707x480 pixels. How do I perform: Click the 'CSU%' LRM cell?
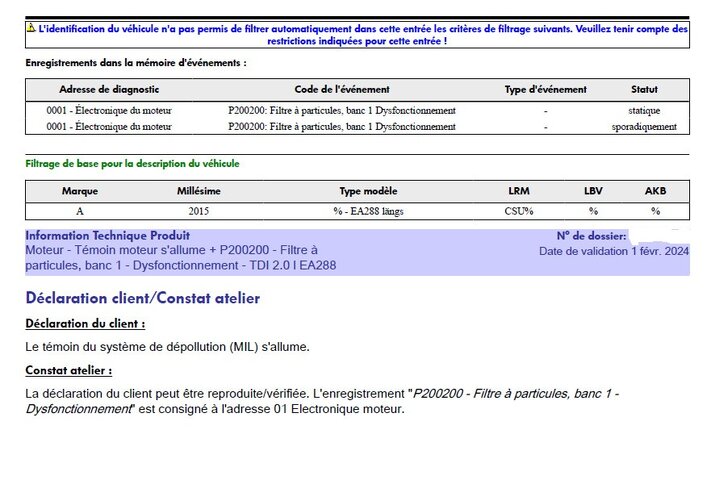pyautogui.click(x=519, y=211)
